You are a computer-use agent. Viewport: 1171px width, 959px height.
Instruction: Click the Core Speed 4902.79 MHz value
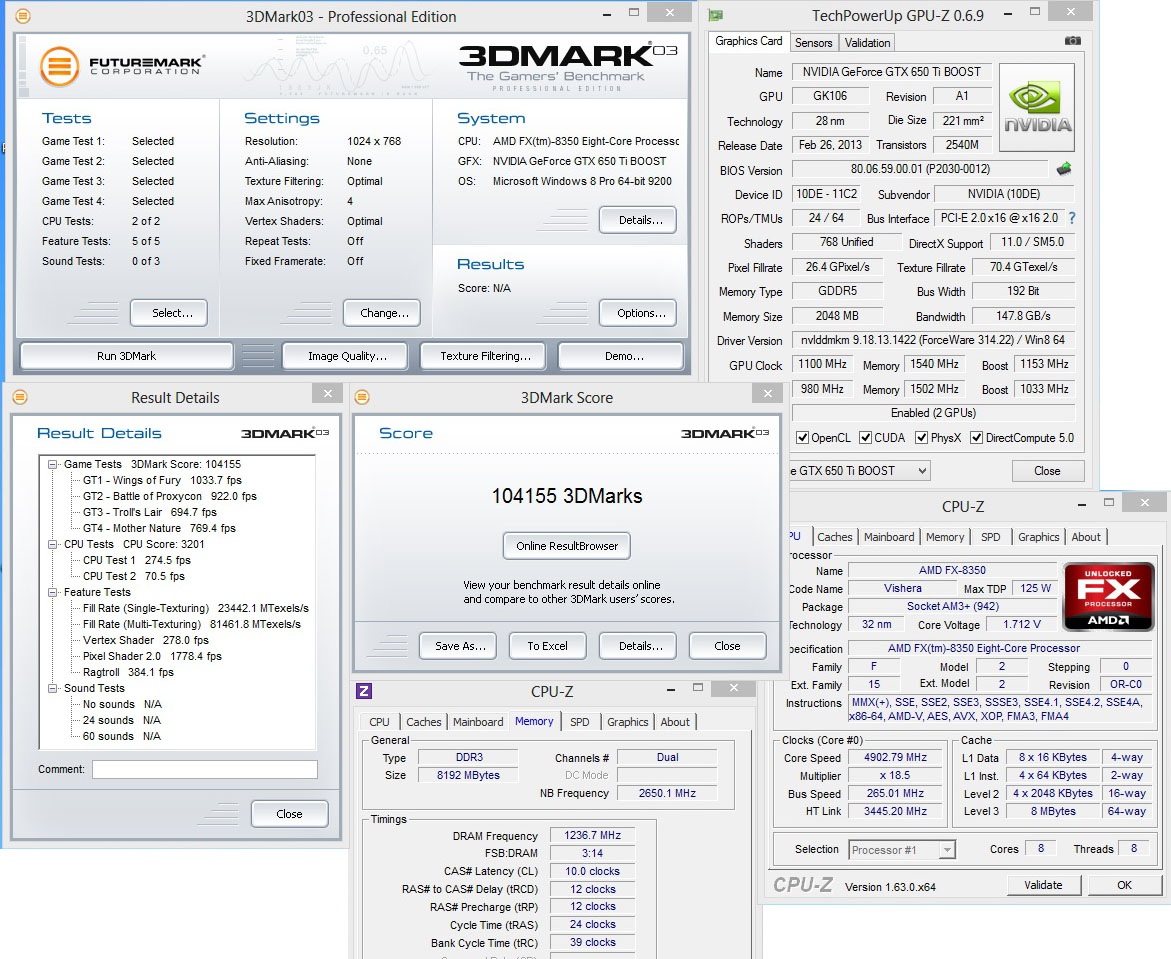(x=895, y=757)
